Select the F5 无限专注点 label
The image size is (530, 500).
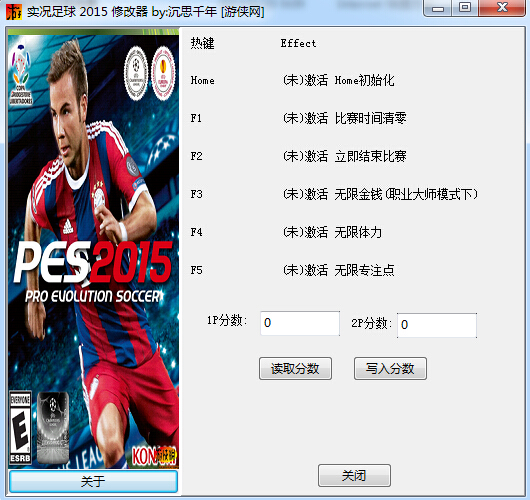coord(339,270)
